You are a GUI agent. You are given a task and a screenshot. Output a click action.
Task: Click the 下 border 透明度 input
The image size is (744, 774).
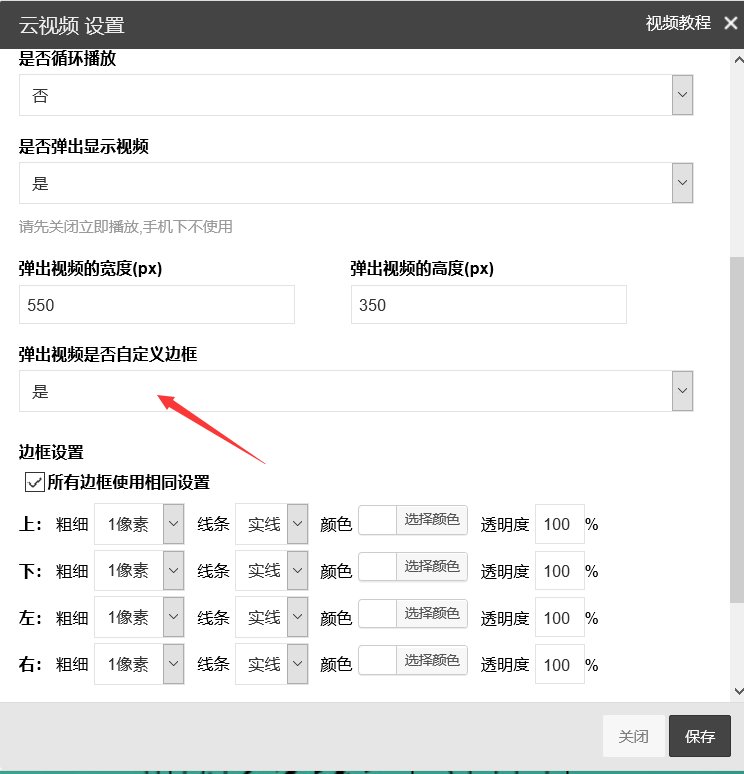tap(560, 571)
